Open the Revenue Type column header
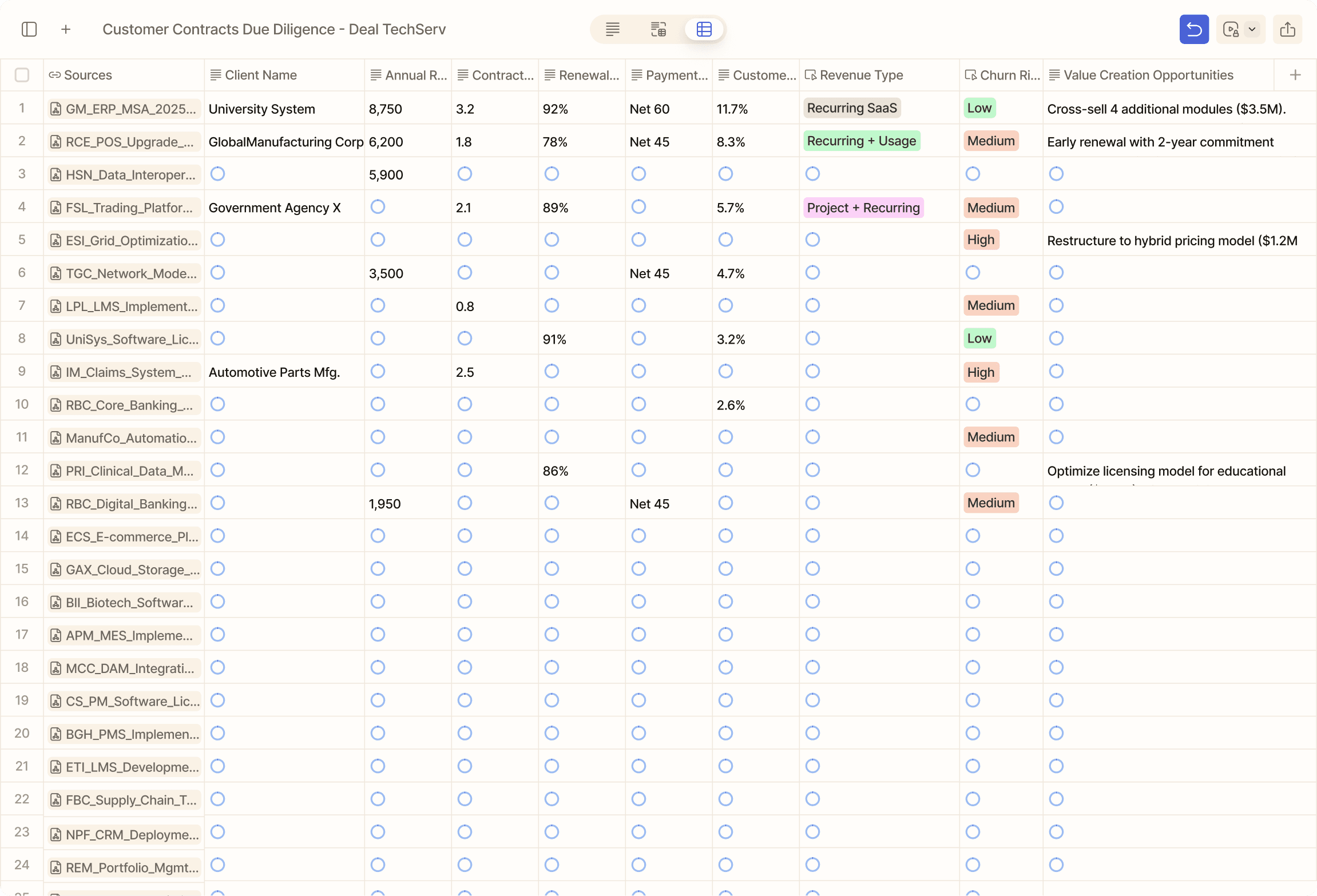The height and width of the screenshot is (896, 1317). click(x=861, y=75)
